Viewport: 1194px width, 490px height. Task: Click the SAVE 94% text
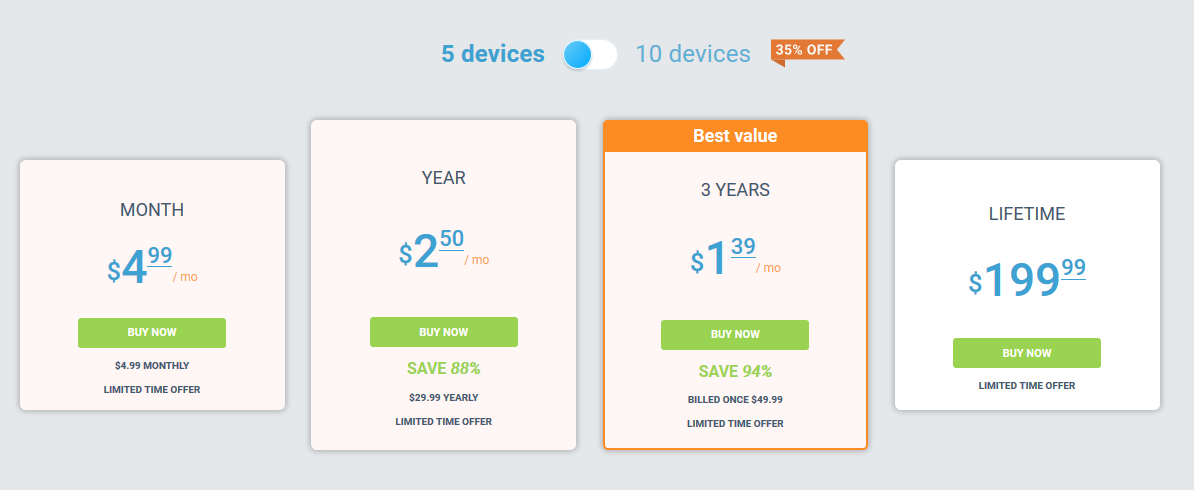(735, 372)
